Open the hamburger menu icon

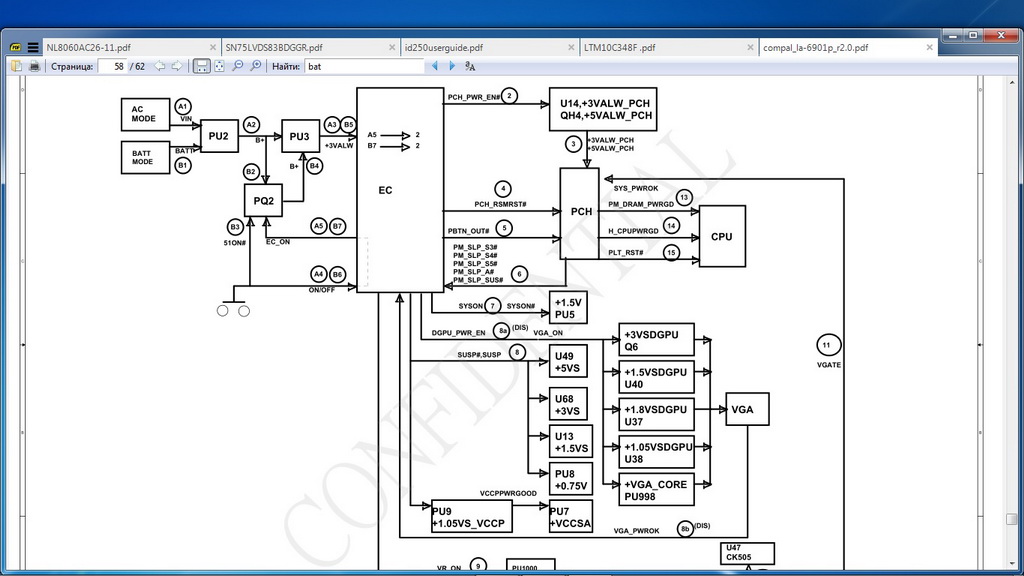[33, 47]
